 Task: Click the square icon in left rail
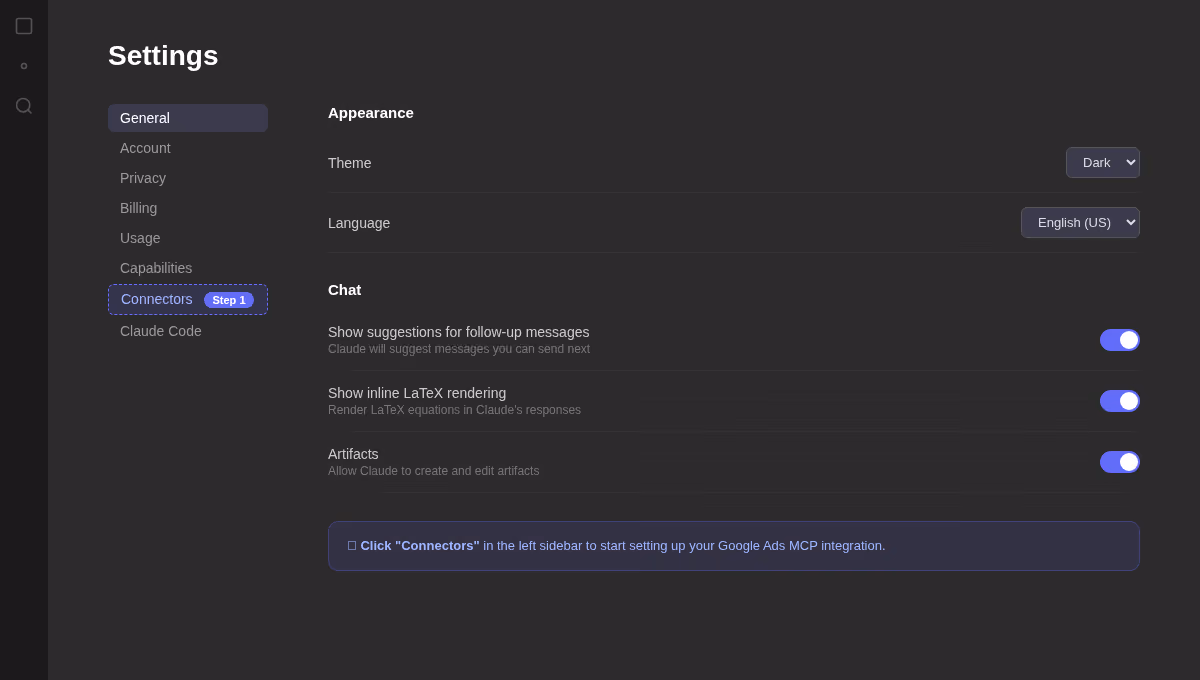tap(24, 26)
